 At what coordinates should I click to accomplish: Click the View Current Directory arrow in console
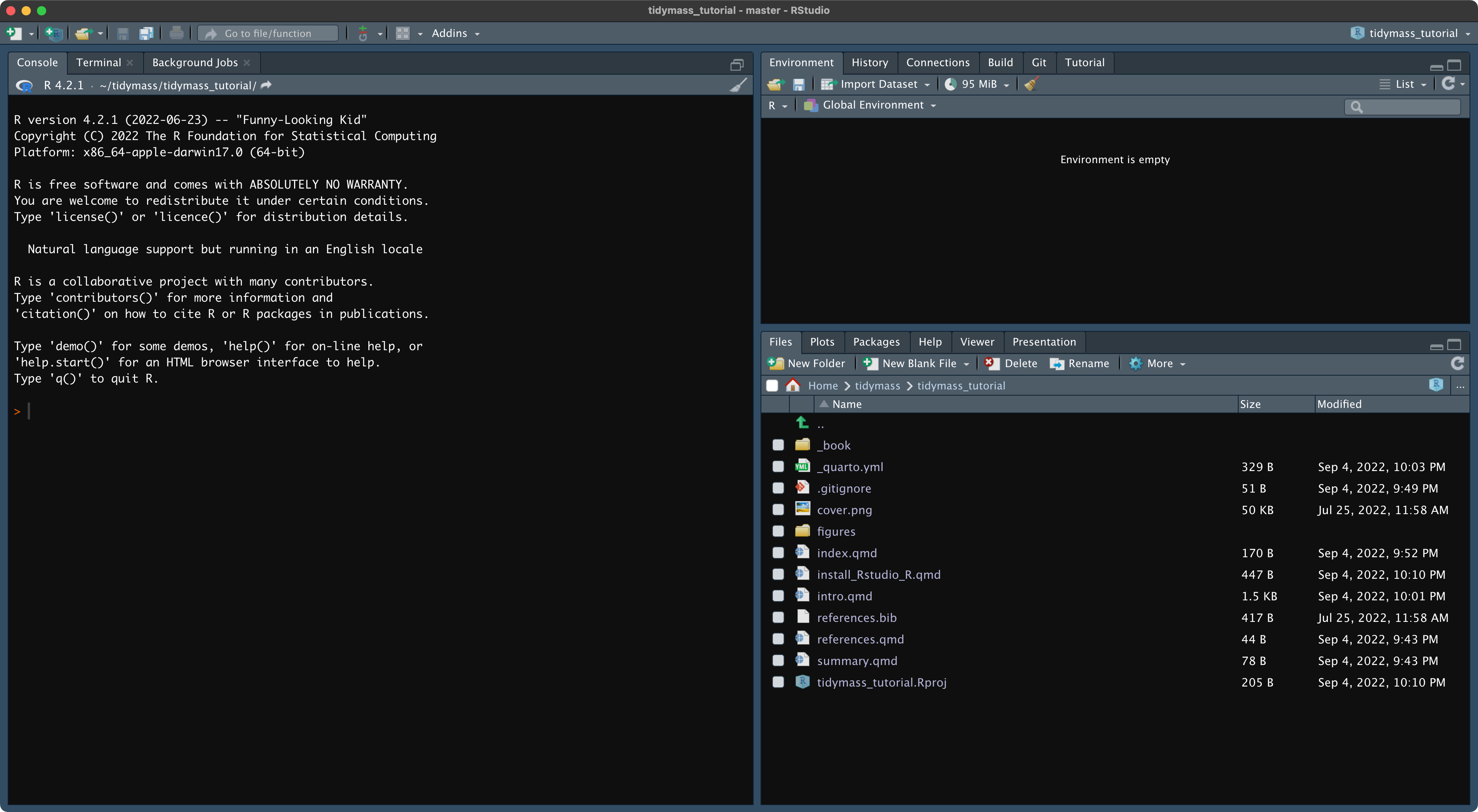(266, 85)
